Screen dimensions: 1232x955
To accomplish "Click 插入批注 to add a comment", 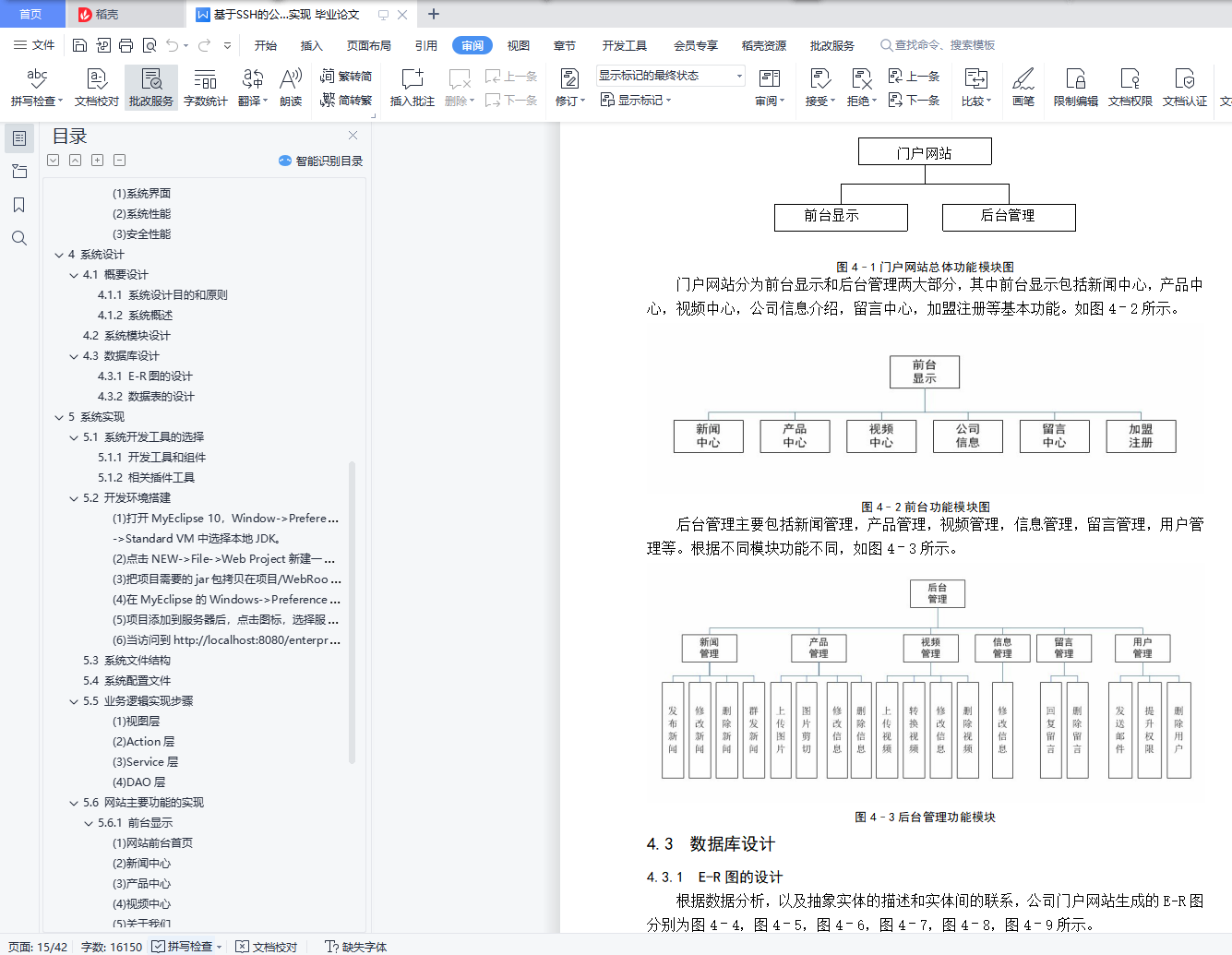I will tap(413, 88).
